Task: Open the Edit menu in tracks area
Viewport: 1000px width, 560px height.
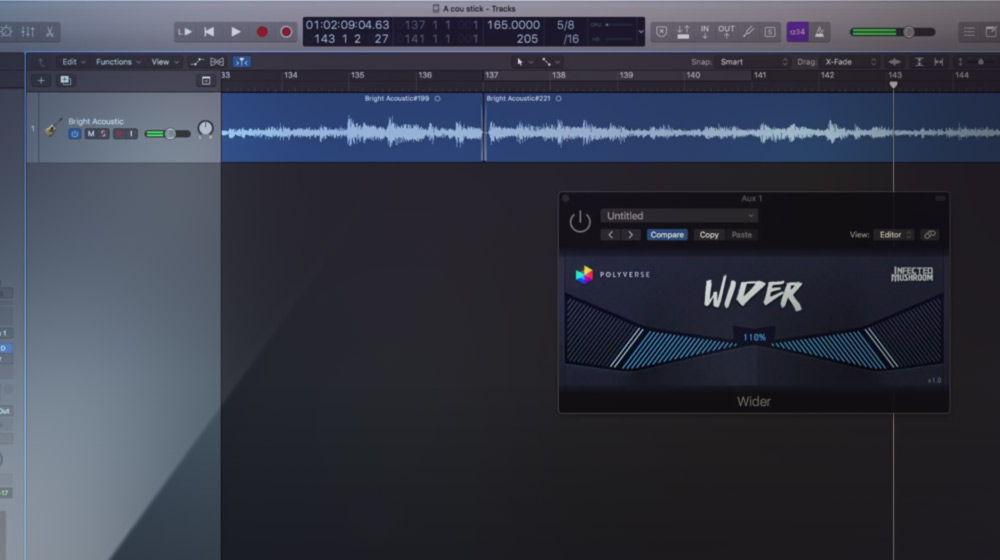Action: tap(74, 62)
